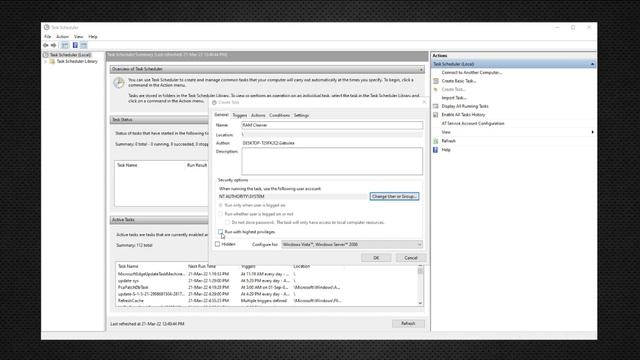This screenshot has height=360, width=640.
Task: Toggle the Do not store password checkbox
Action: click(227, 222)
